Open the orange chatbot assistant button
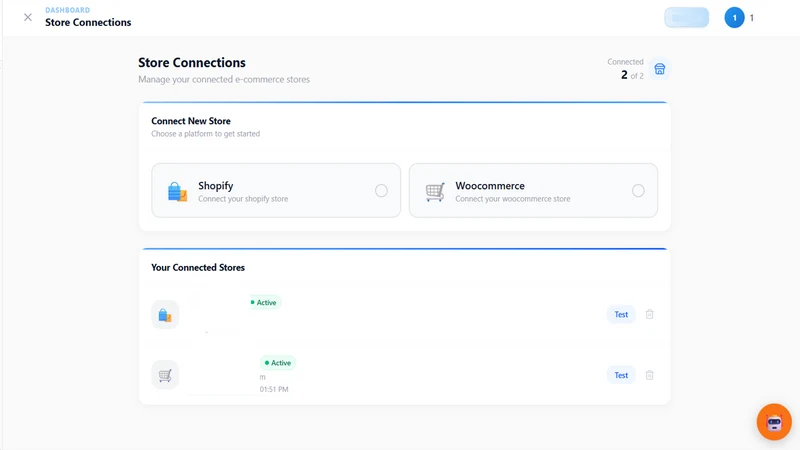Viewport: 800px width, 450px height. click(774, 422)
